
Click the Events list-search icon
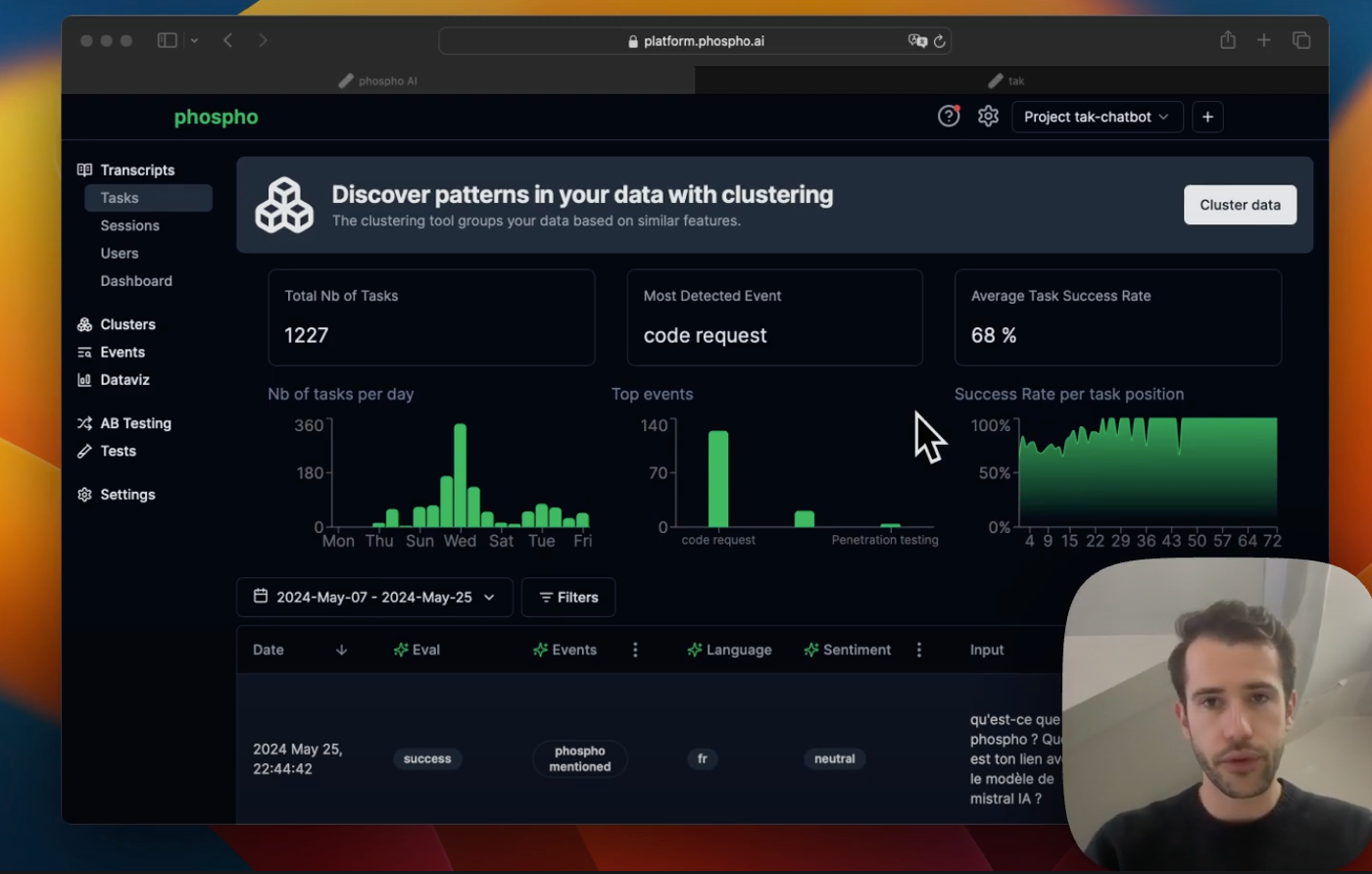pos(84,352)
